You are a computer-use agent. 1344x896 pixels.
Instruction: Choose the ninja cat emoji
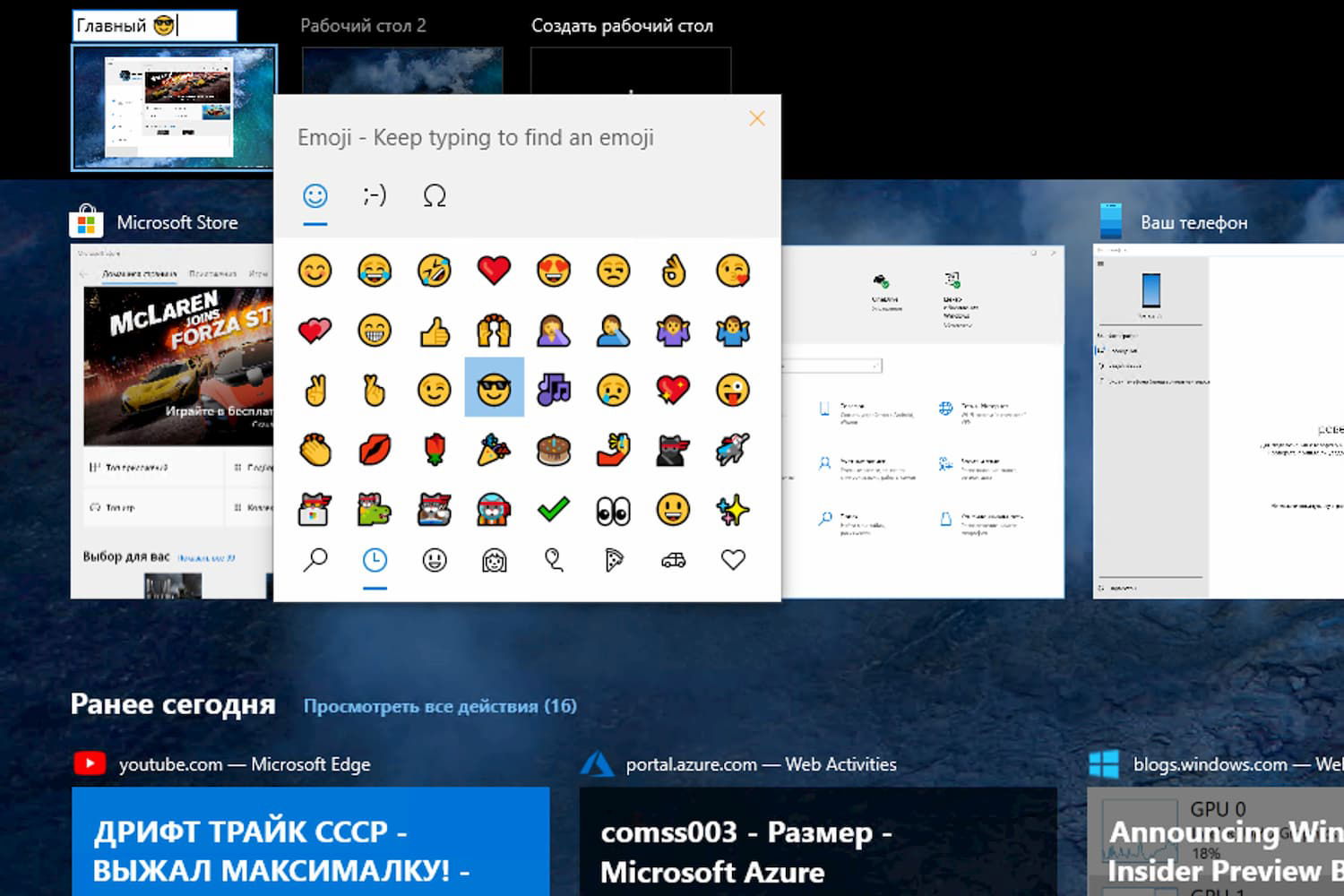point(673,450)
